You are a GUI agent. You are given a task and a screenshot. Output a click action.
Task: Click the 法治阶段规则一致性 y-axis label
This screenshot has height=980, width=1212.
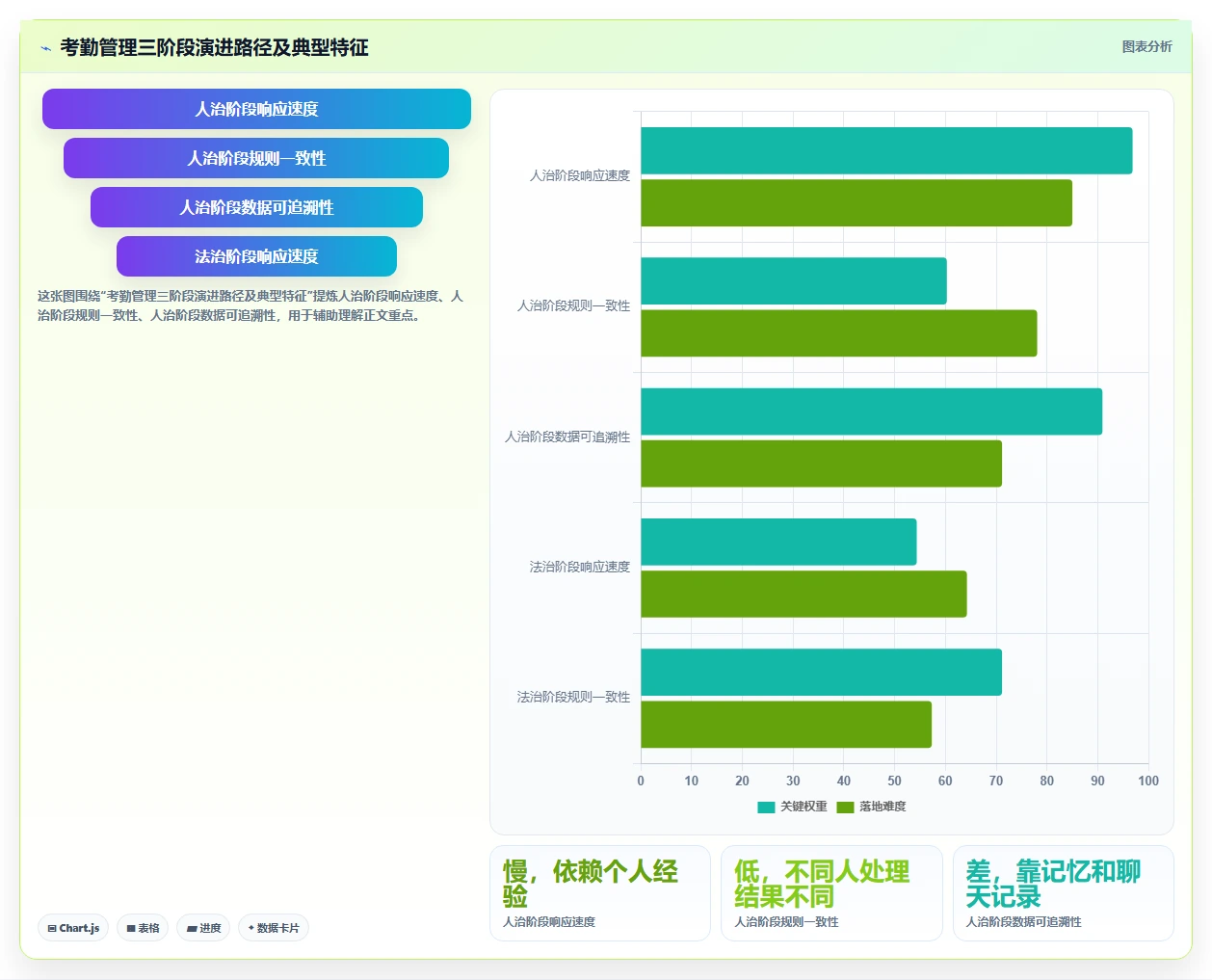coord(573,697)
